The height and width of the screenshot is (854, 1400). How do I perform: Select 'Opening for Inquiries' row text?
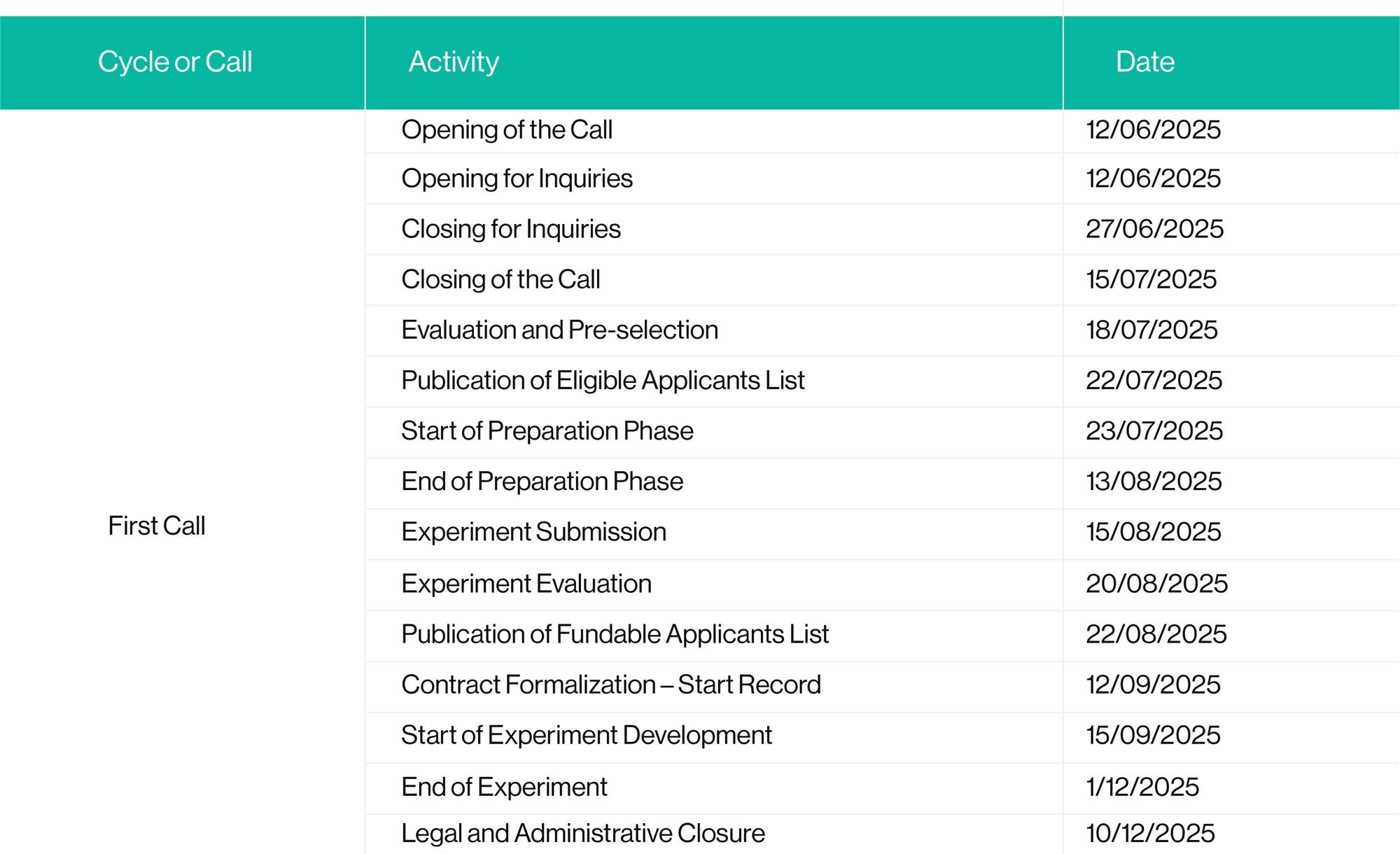517,178
